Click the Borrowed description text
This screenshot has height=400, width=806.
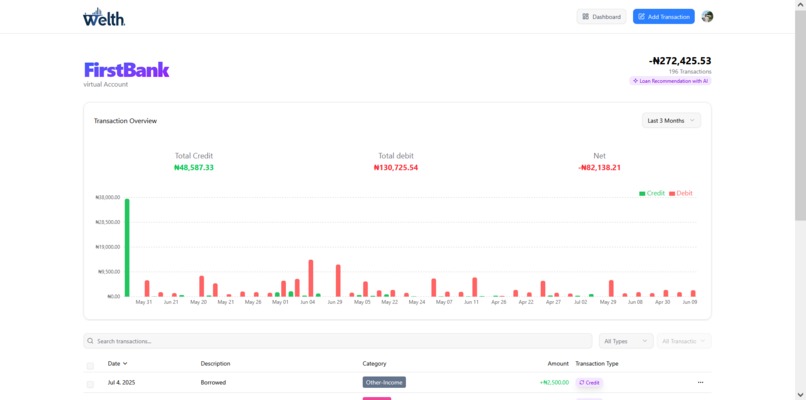pyautogui.click(x=213, y=383)
